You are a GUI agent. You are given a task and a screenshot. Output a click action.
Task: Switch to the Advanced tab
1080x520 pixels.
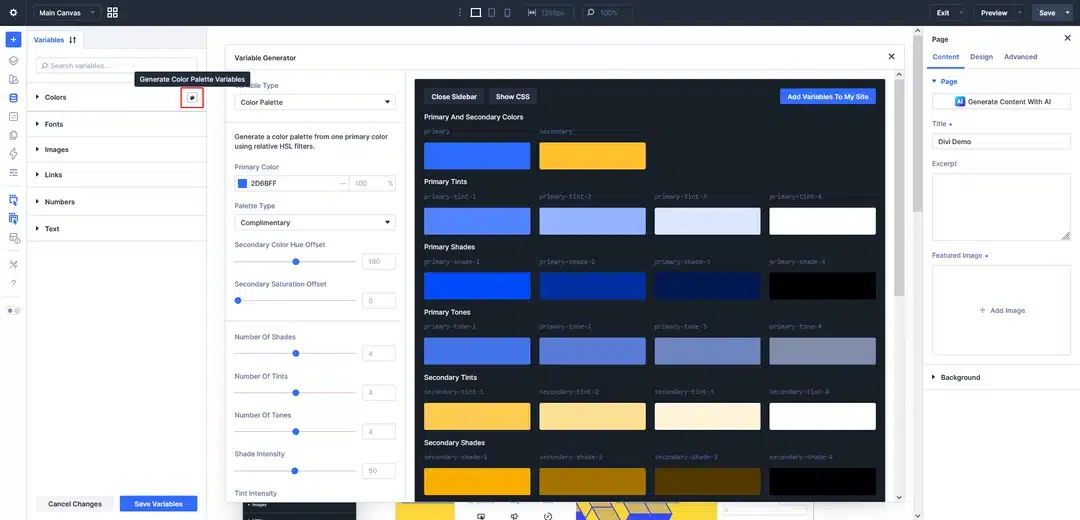(1020, 56)
